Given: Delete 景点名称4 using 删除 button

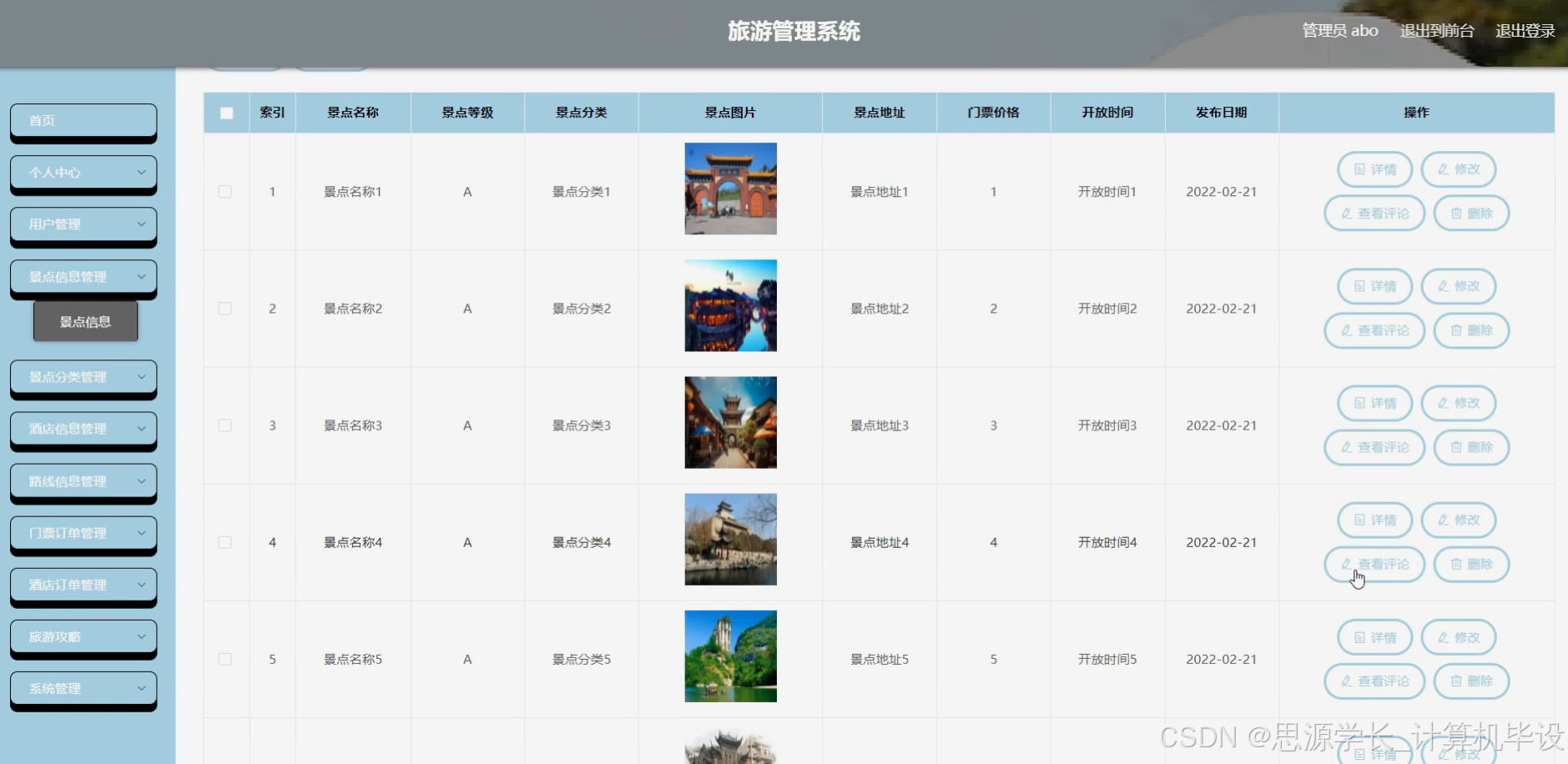Looking at the screenshot, I should pyautogui.click(x=1470, y=564).
